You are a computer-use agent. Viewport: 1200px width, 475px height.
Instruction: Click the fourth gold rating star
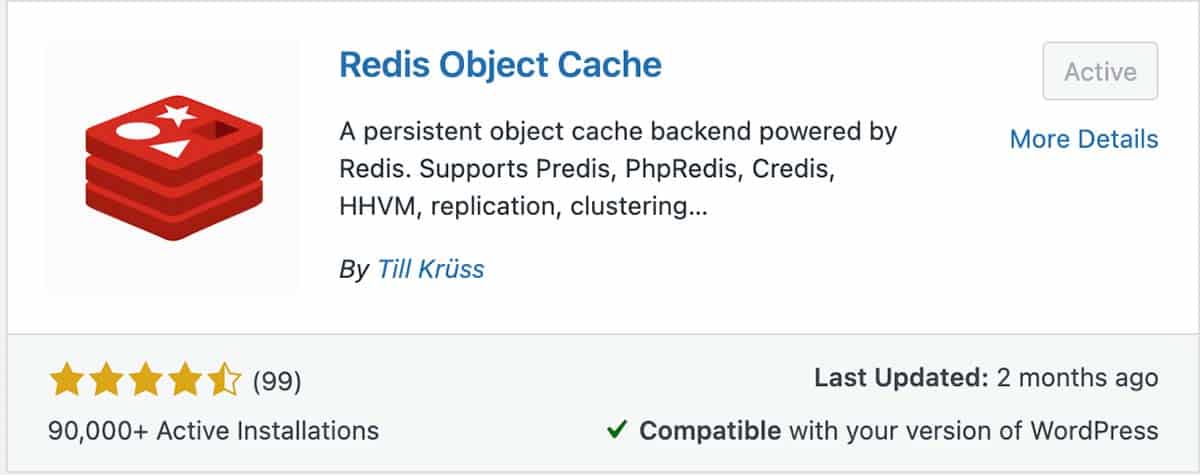click(x=185, y=380)
